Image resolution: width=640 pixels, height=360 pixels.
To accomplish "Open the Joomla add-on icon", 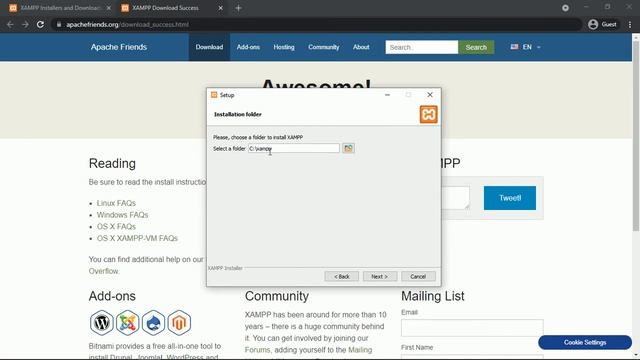I will (x=127, y=322).
